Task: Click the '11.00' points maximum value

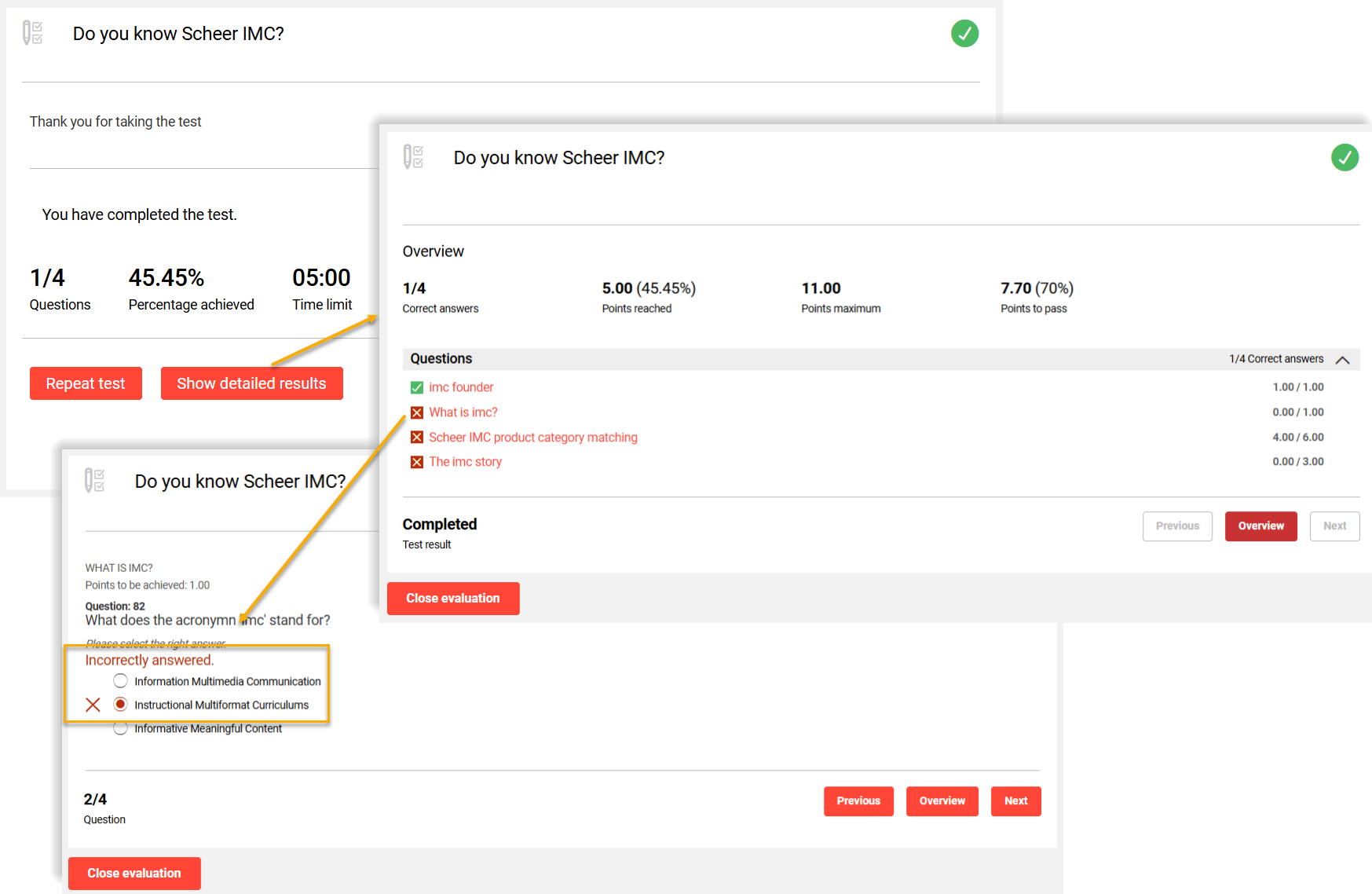Action: coord(821,288)
